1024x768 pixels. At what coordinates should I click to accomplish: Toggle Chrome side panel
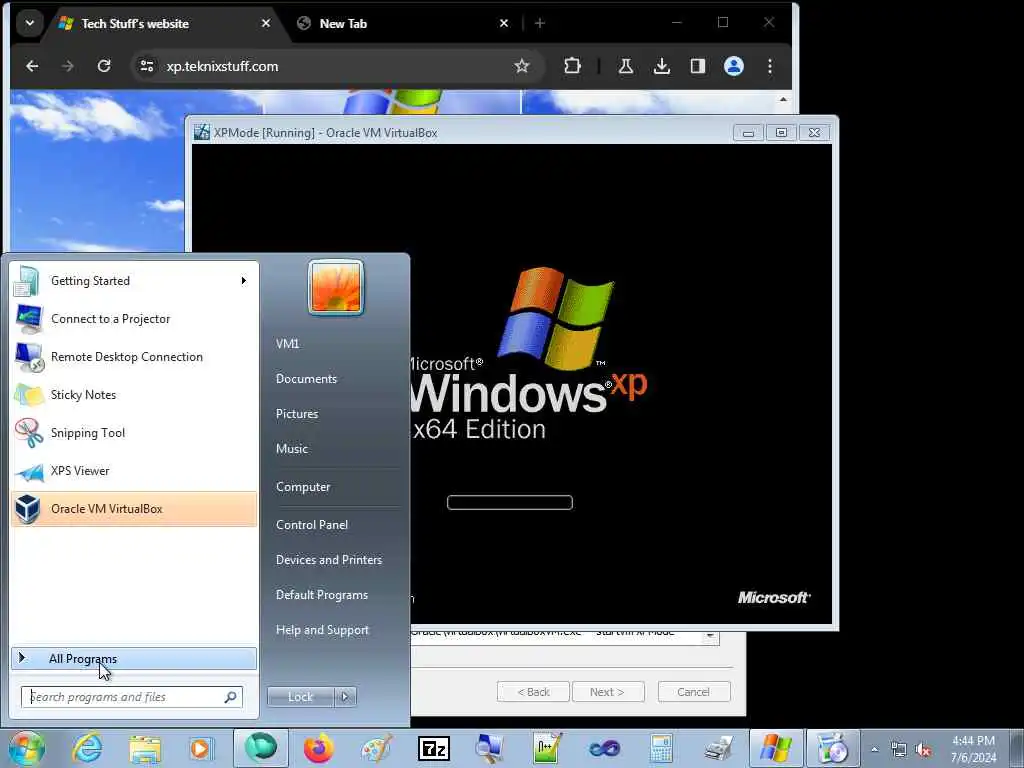coord(697,66)
